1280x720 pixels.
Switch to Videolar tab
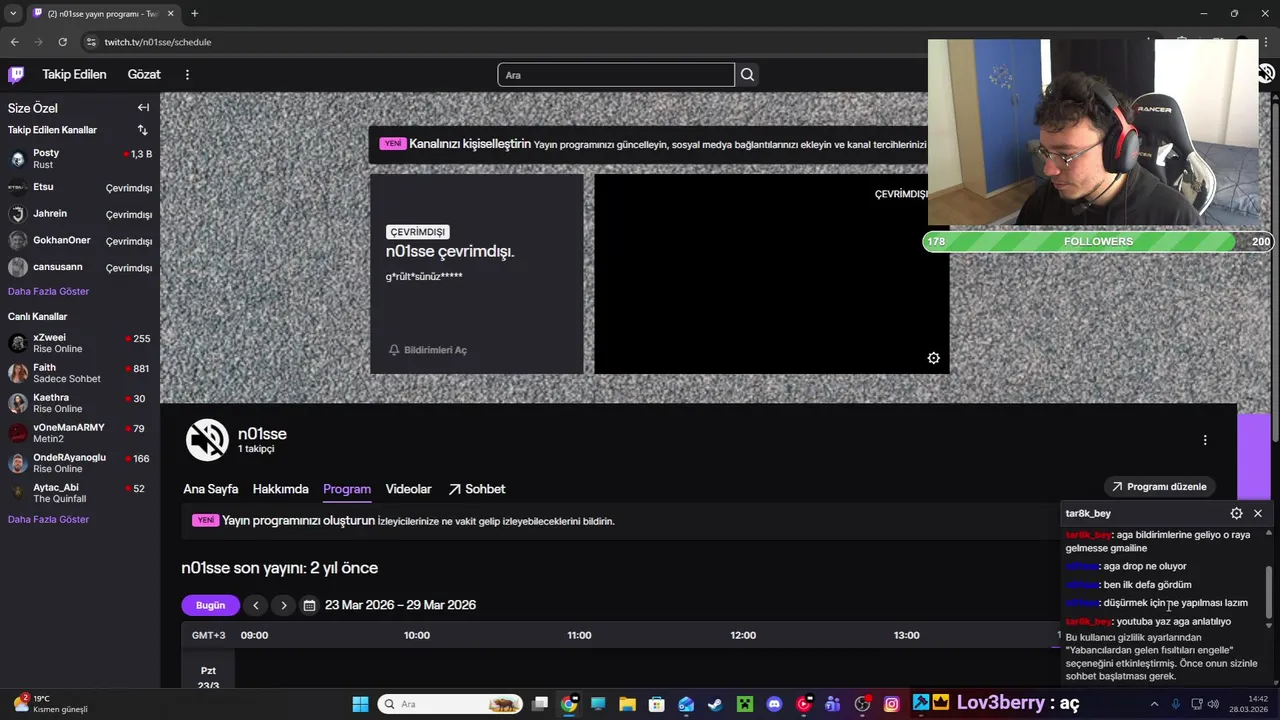[x=408, y=489]
